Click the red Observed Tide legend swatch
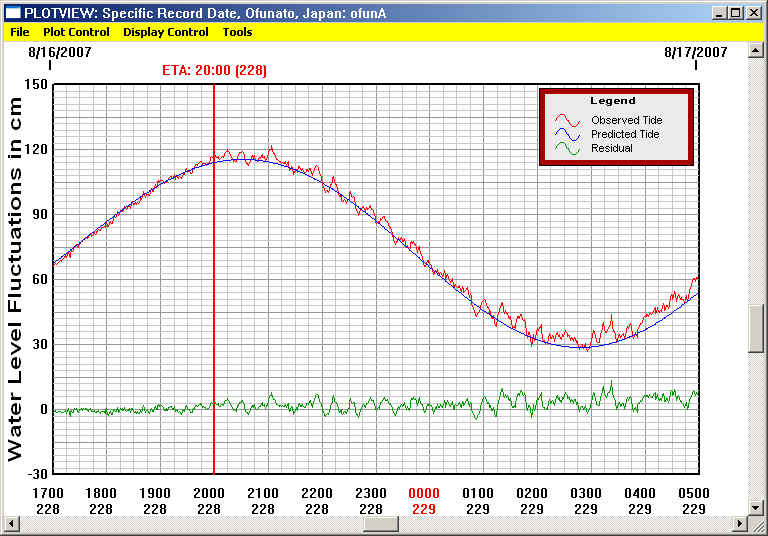Image resolution: width=768 pixels, height=536 pixels. (568, 120)
